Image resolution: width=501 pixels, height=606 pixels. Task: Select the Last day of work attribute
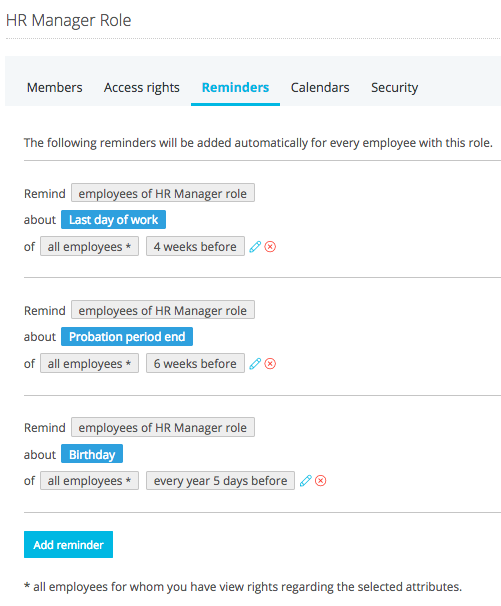coord(114,220)
